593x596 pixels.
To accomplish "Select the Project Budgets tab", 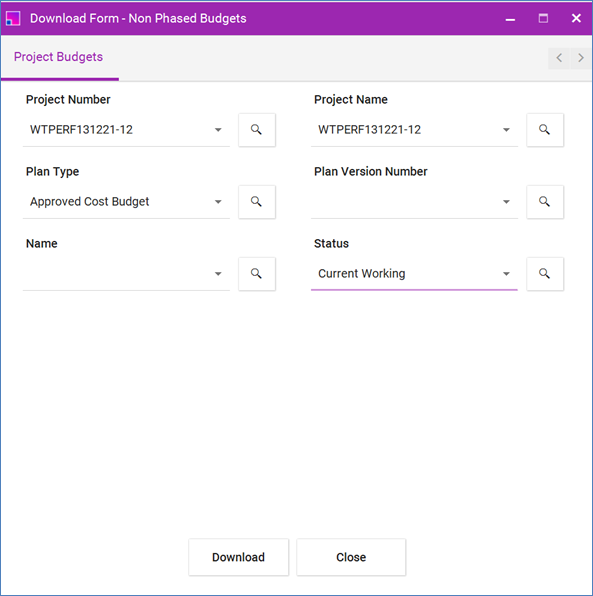I will tap(59, 57).
